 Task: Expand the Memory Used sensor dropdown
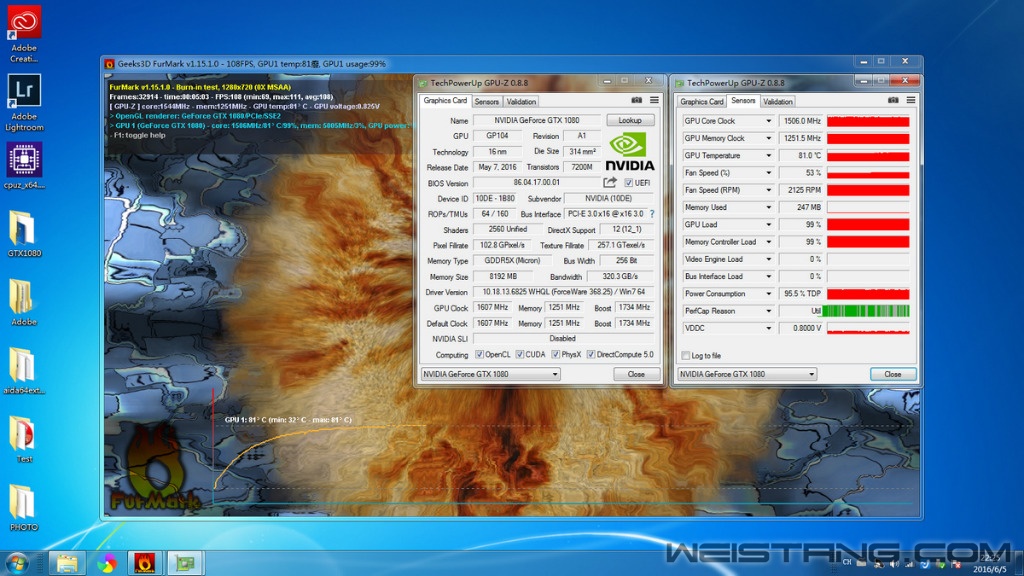click(768, 207)
